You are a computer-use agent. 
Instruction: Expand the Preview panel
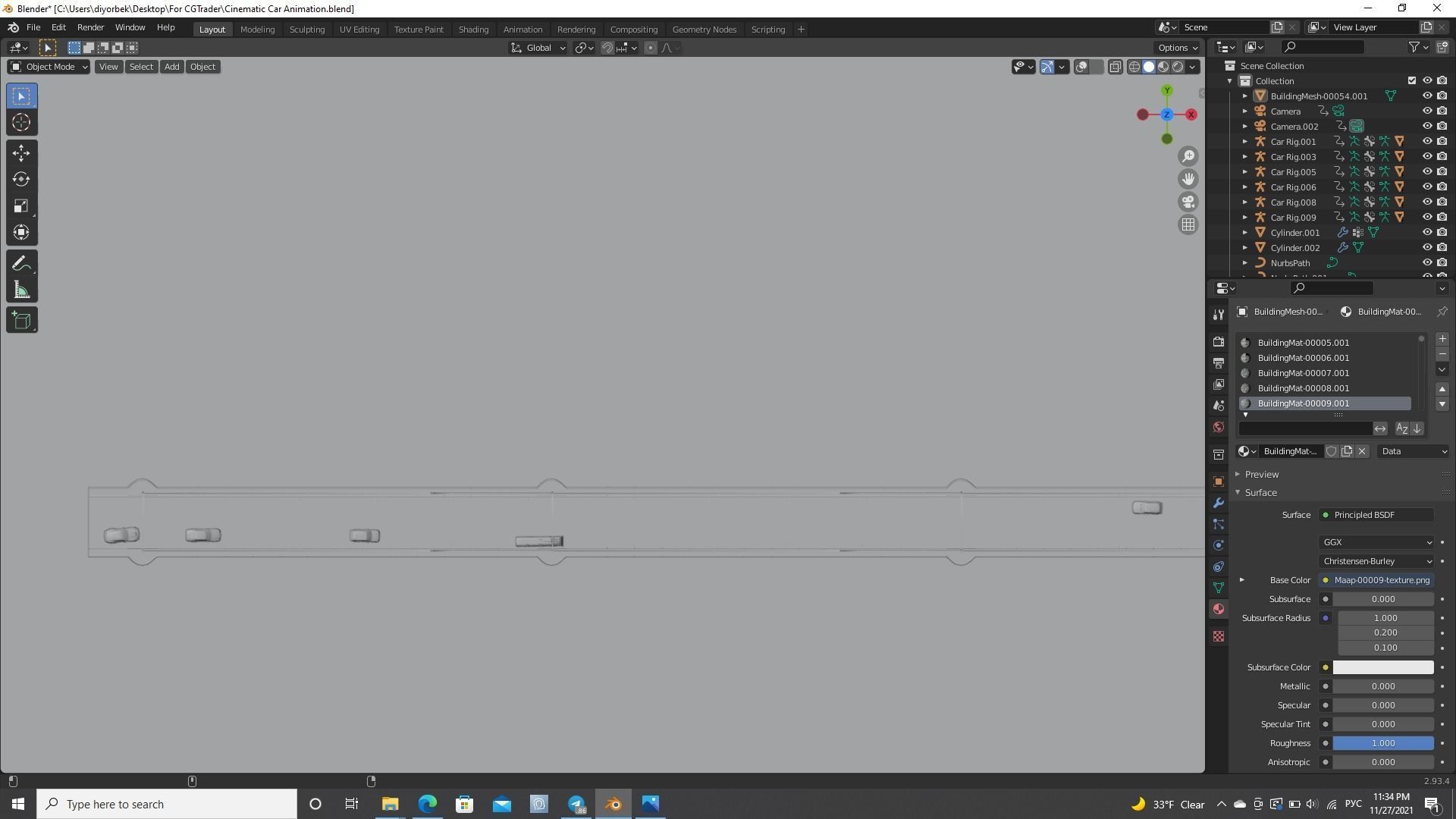[1261, 474]
